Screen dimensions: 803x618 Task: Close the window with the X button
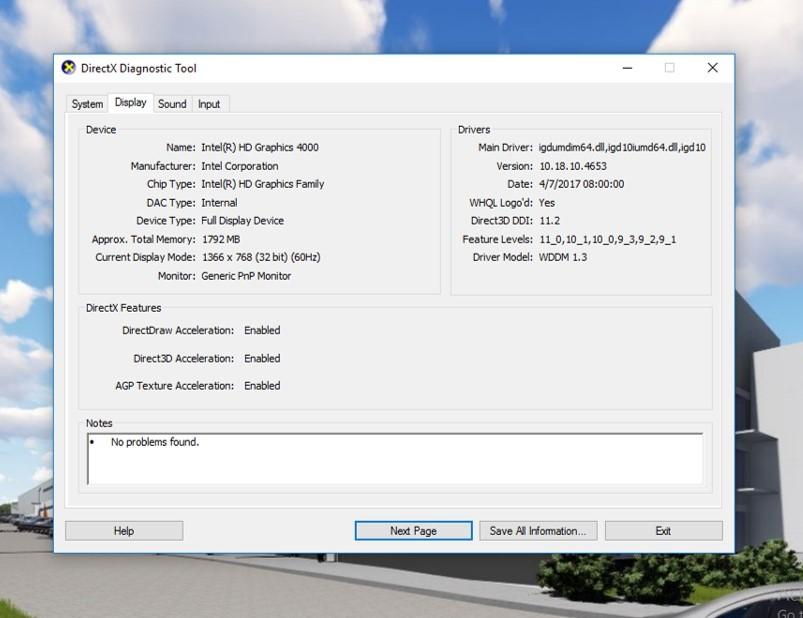pyautogui.click(x=712, y=68)
